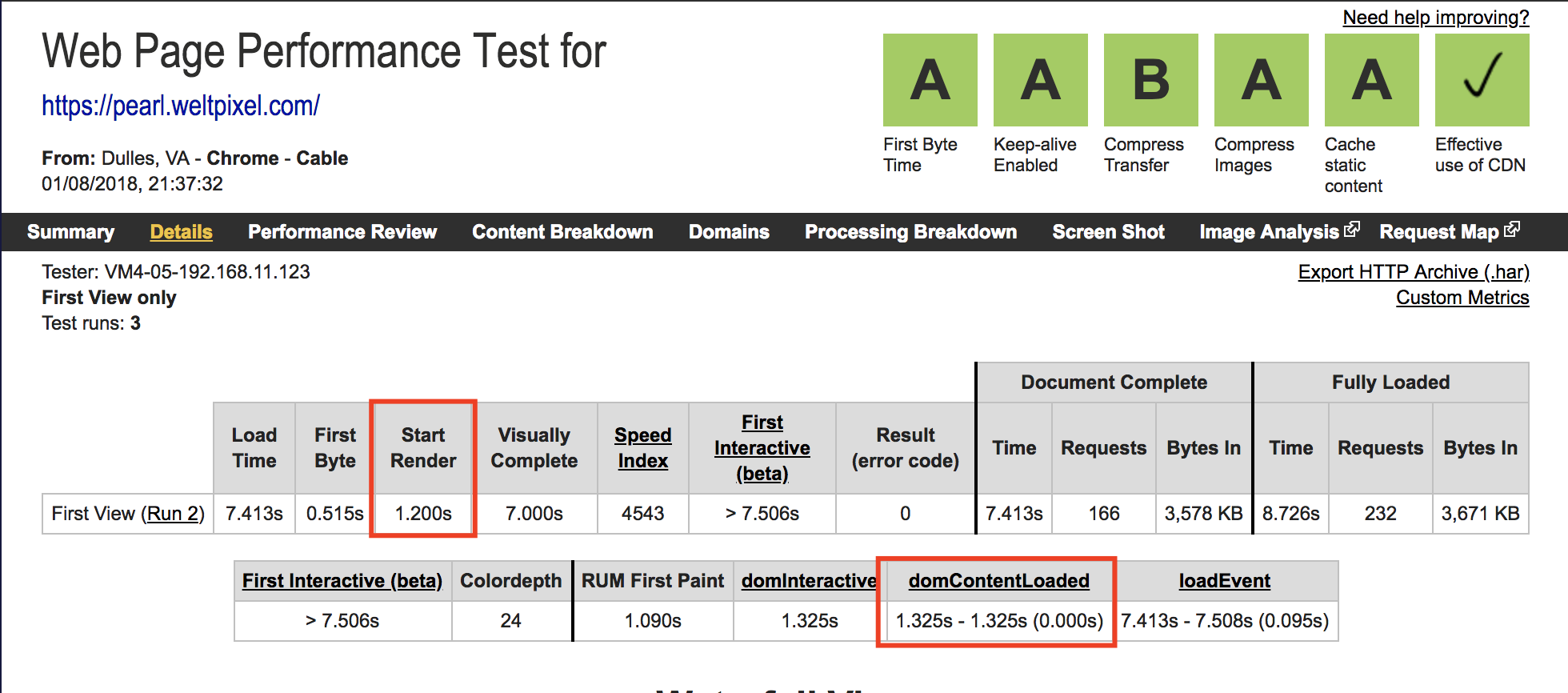Select Document Complete requests 166

1103,514
